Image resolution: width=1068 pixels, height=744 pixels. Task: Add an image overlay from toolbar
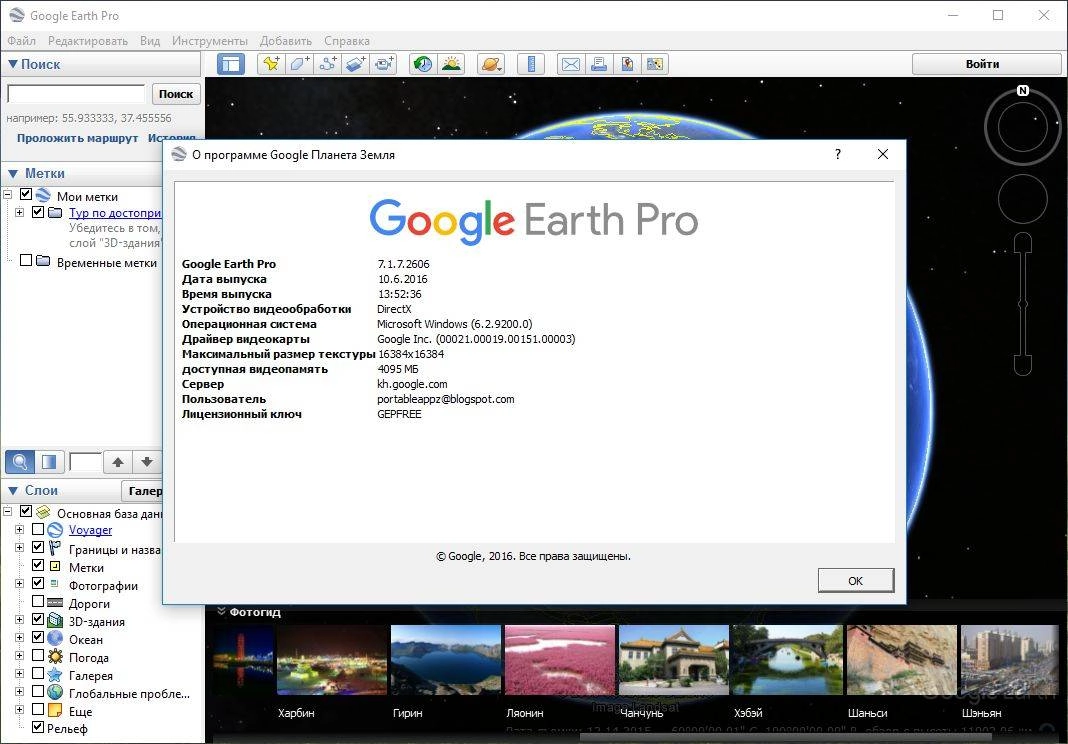tap(356, 64)
